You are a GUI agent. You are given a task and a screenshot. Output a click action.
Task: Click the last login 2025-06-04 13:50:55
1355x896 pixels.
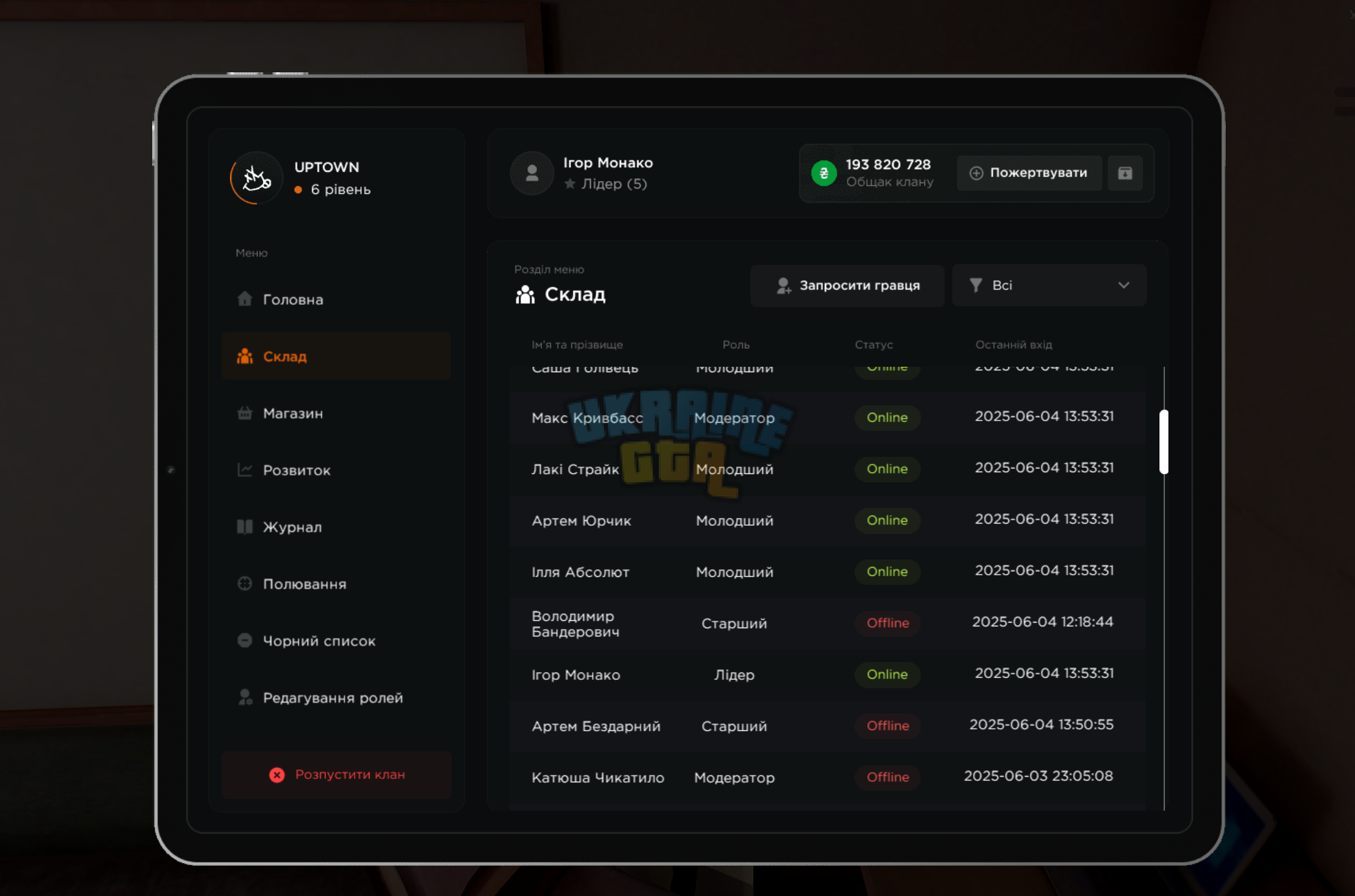[1041, 725]
